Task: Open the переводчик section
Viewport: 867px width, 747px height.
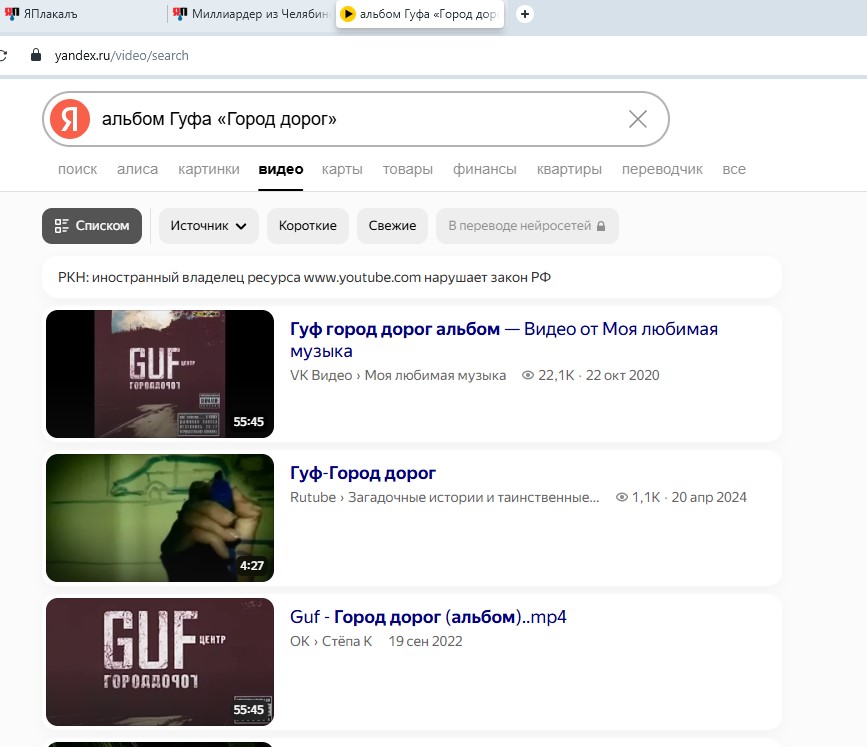Action: [662, 169]
